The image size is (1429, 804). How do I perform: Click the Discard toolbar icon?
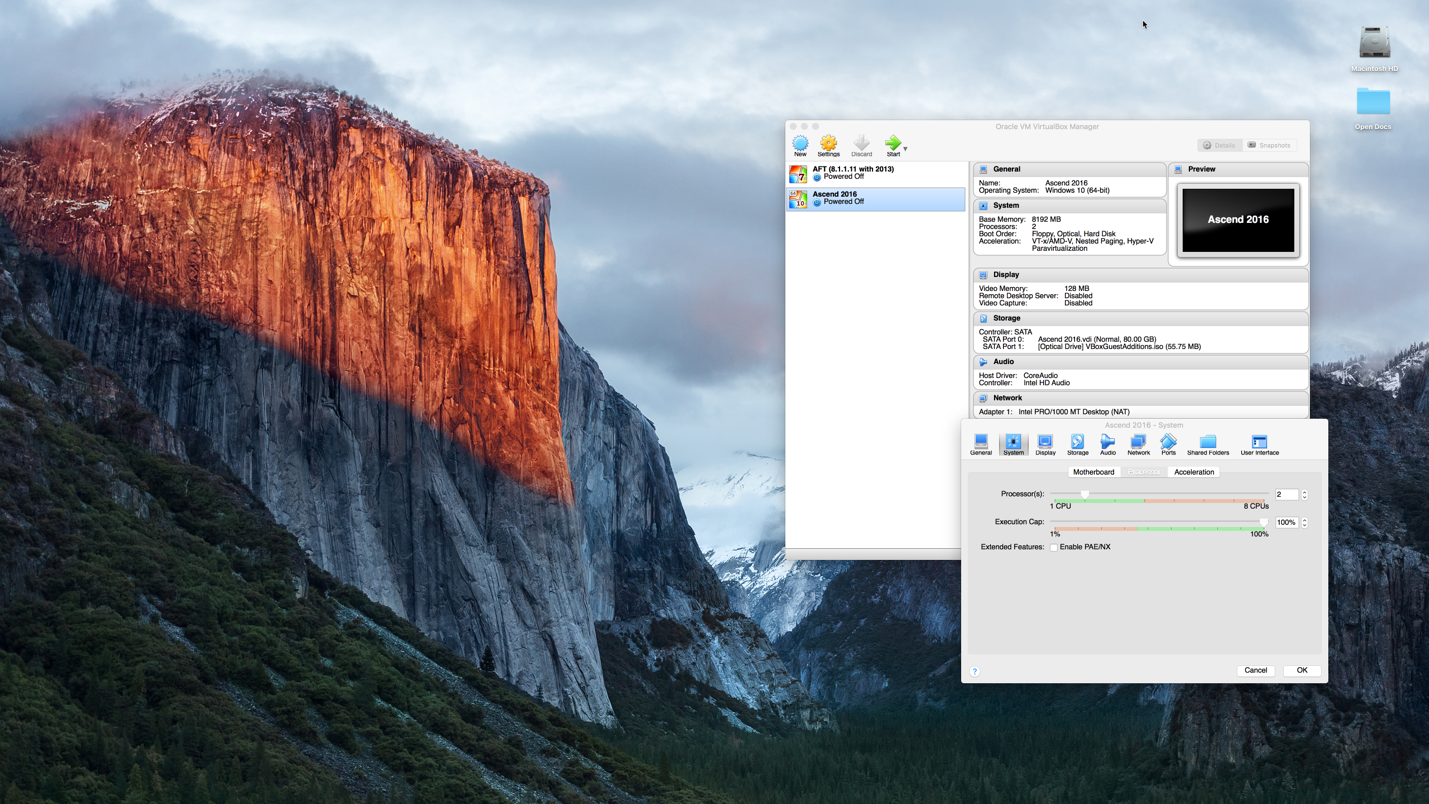[x=861, y=146]
